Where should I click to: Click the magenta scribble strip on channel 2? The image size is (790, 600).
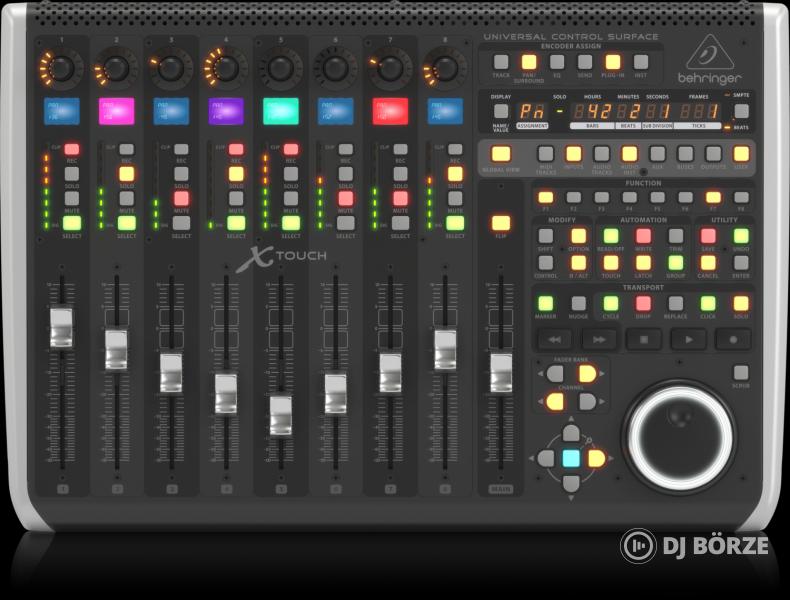tap(116, 111)
